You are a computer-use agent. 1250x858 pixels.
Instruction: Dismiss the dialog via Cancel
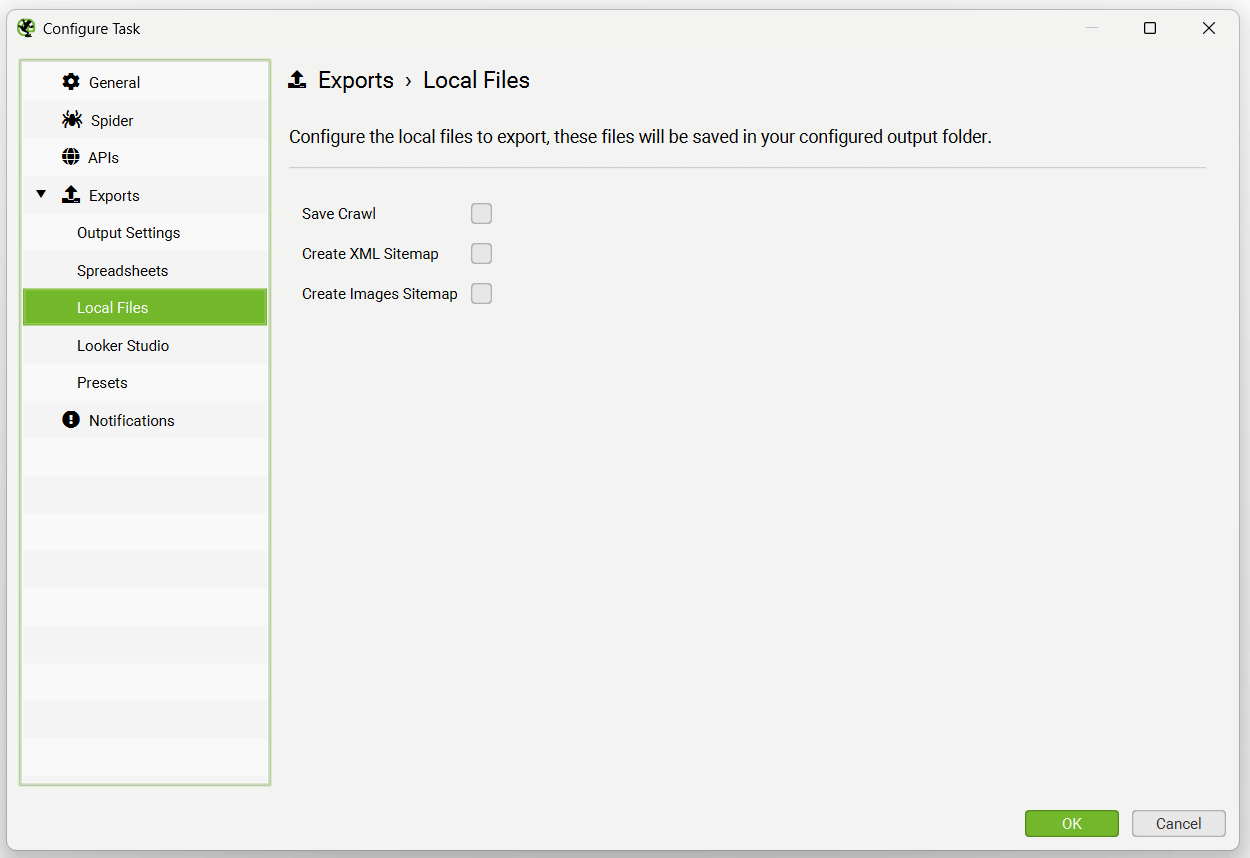[x=1178, y=823]
